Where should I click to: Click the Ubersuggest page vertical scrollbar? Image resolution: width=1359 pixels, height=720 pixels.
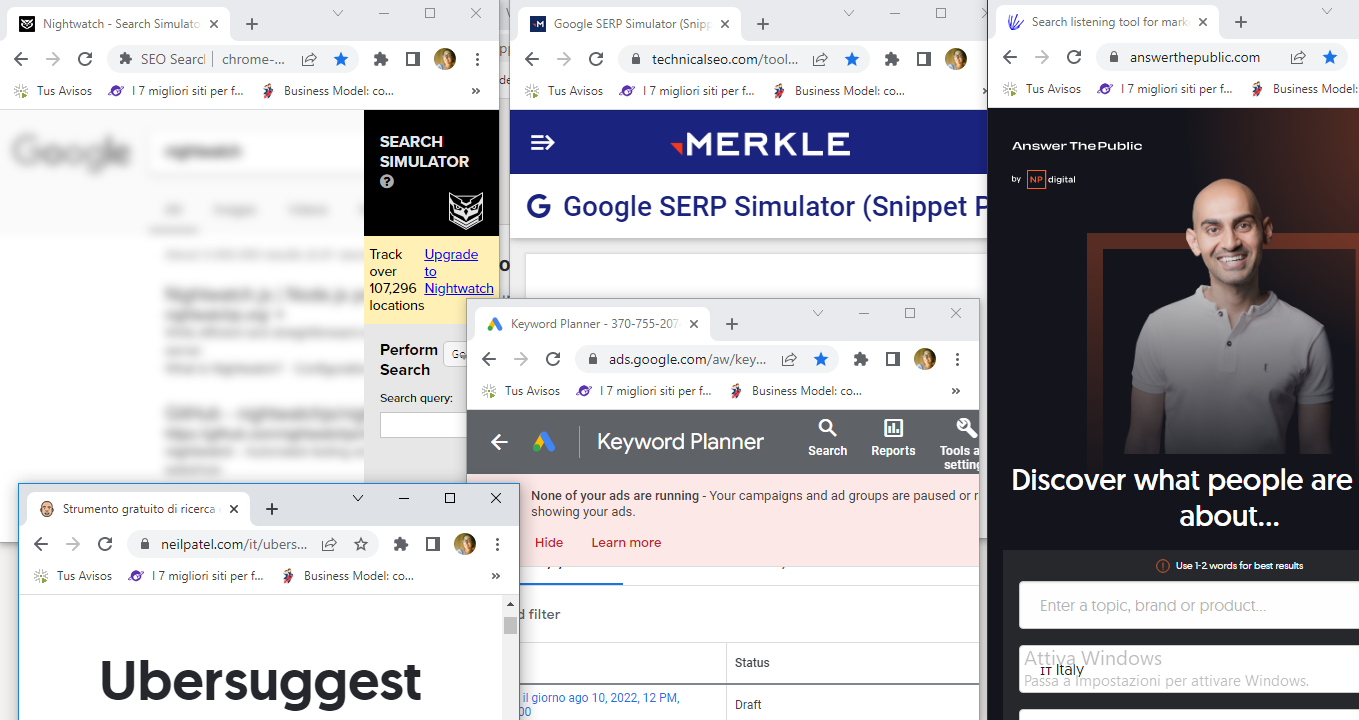(510, 626)
